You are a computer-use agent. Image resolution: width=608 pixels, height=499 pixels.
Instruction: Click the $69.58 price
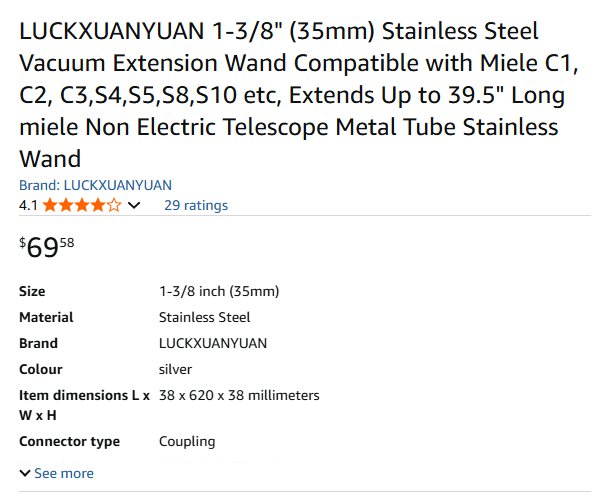tap(46, 248)
